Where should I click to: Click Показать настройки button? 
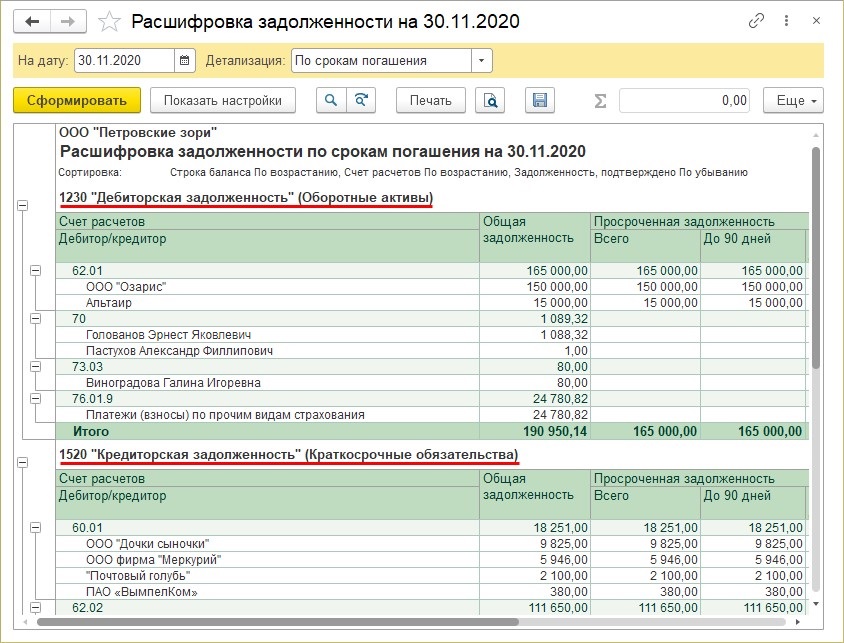(223, 100)
